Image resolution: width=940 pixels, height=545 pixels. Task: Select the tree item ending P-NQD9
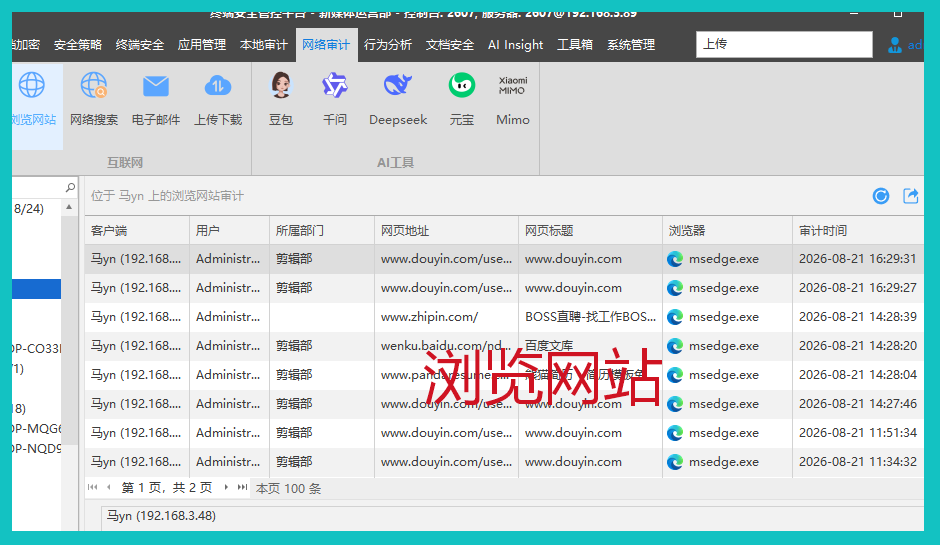(37, 448)
